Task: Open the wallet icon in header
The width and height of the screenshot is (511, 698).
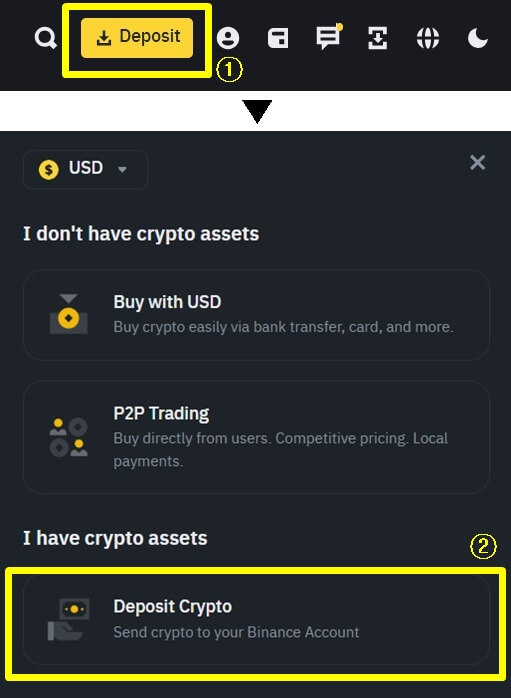Action: [x=278, y=38]
